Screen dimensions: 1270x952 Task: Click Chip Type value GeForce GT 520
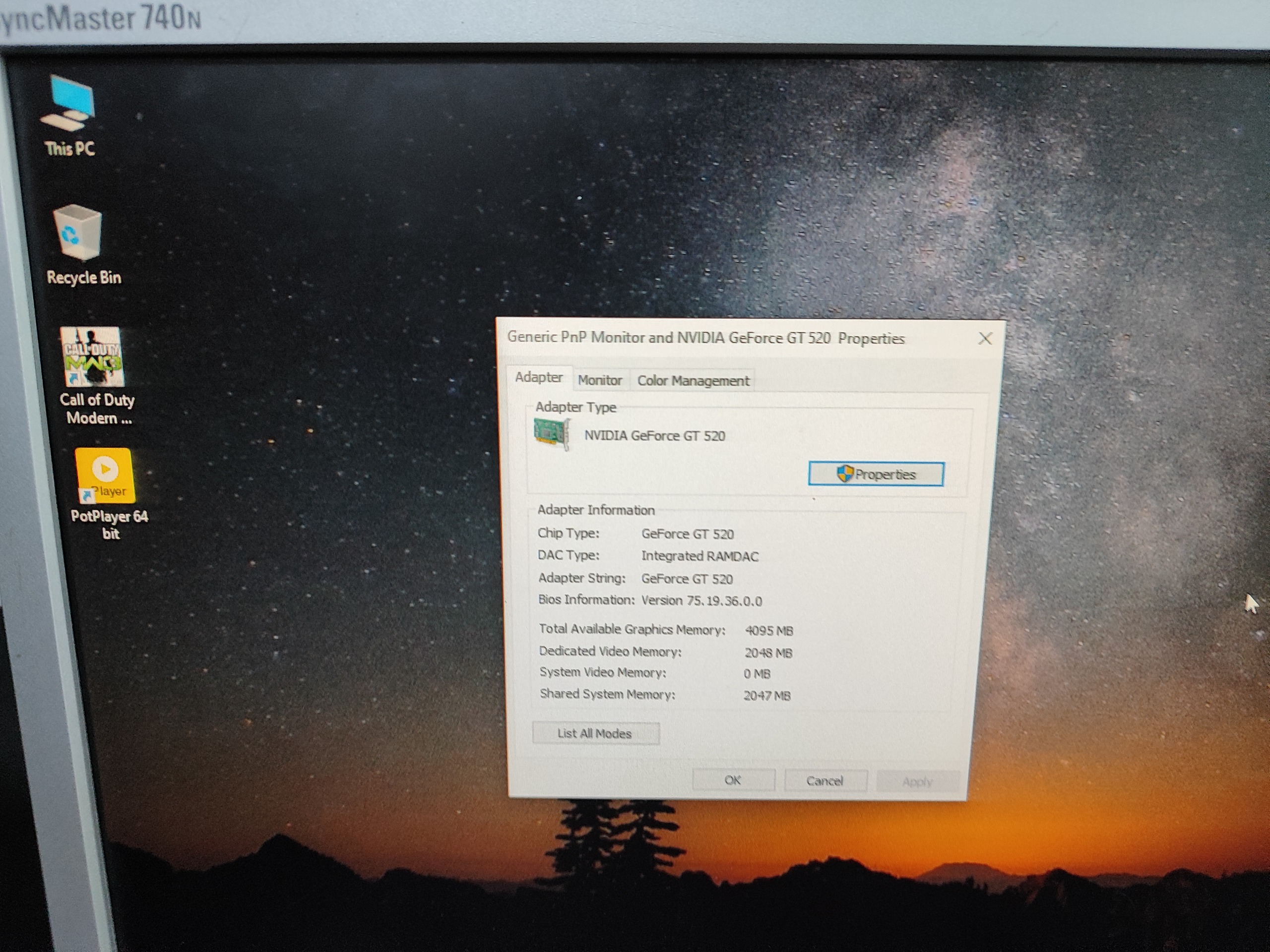point(687,534)
